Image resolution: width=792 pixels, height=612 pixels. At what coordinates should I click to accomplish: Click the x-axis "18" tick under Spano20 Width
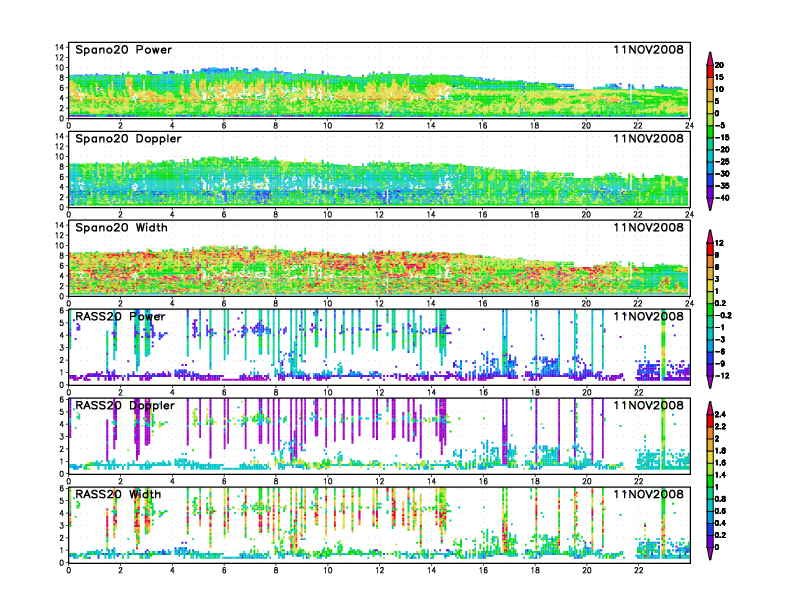(x=534, y=303)
